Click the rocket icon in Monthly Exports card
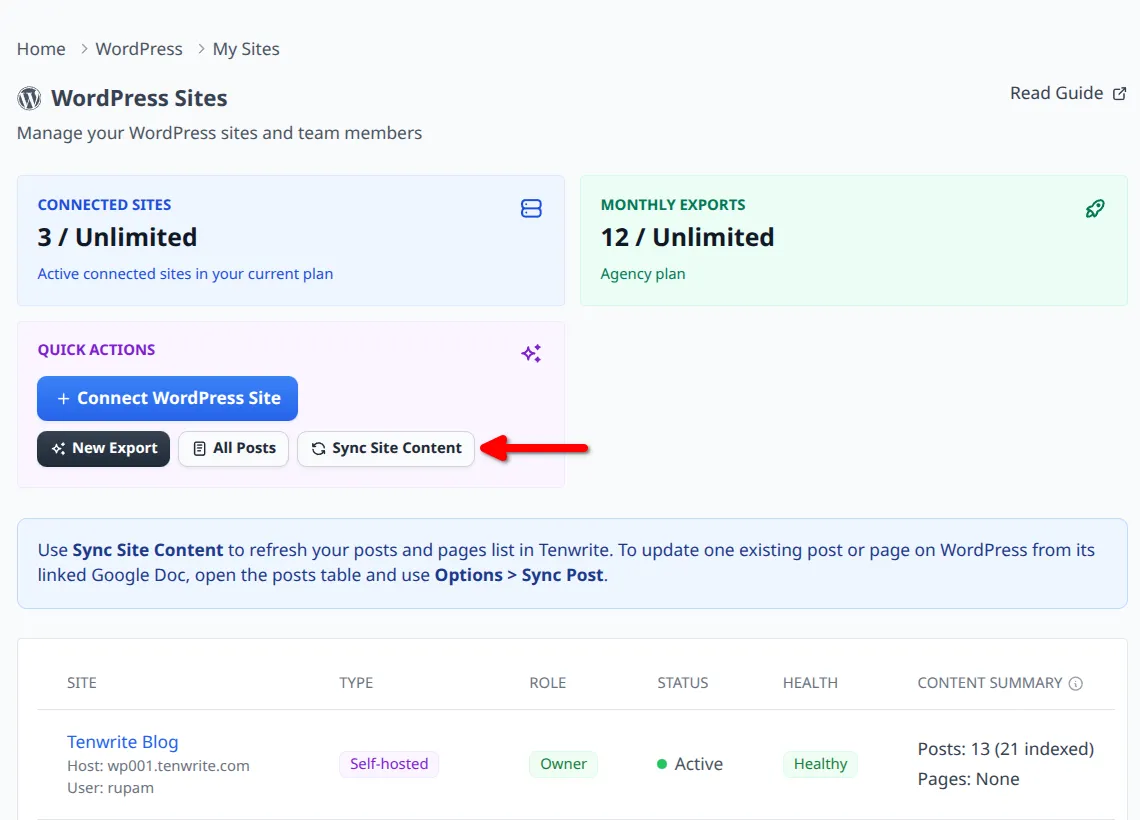 1095,209
